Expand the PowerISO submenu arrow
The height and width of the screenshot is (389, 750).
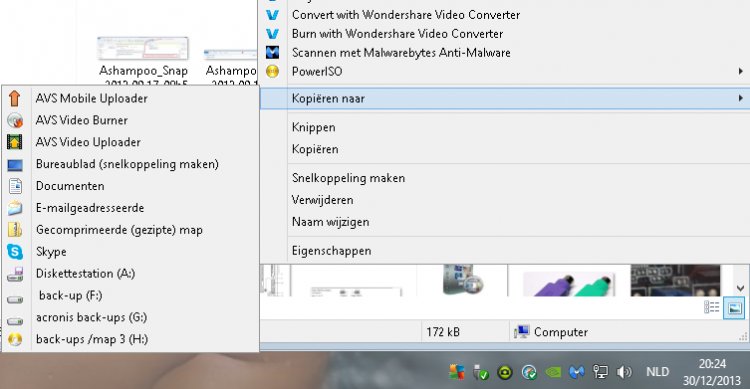pos(740,71)
